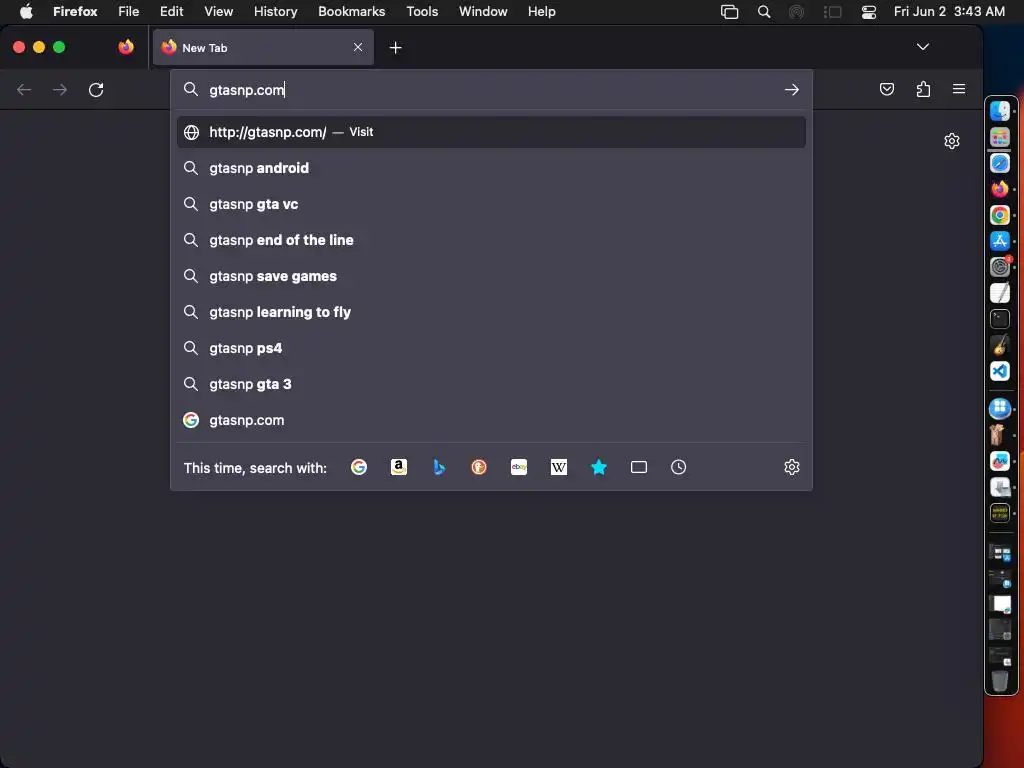Screen dimensions: 1024x768
Task: Open Launchpad from the Dock
Action: click(x=1000, y=136)
